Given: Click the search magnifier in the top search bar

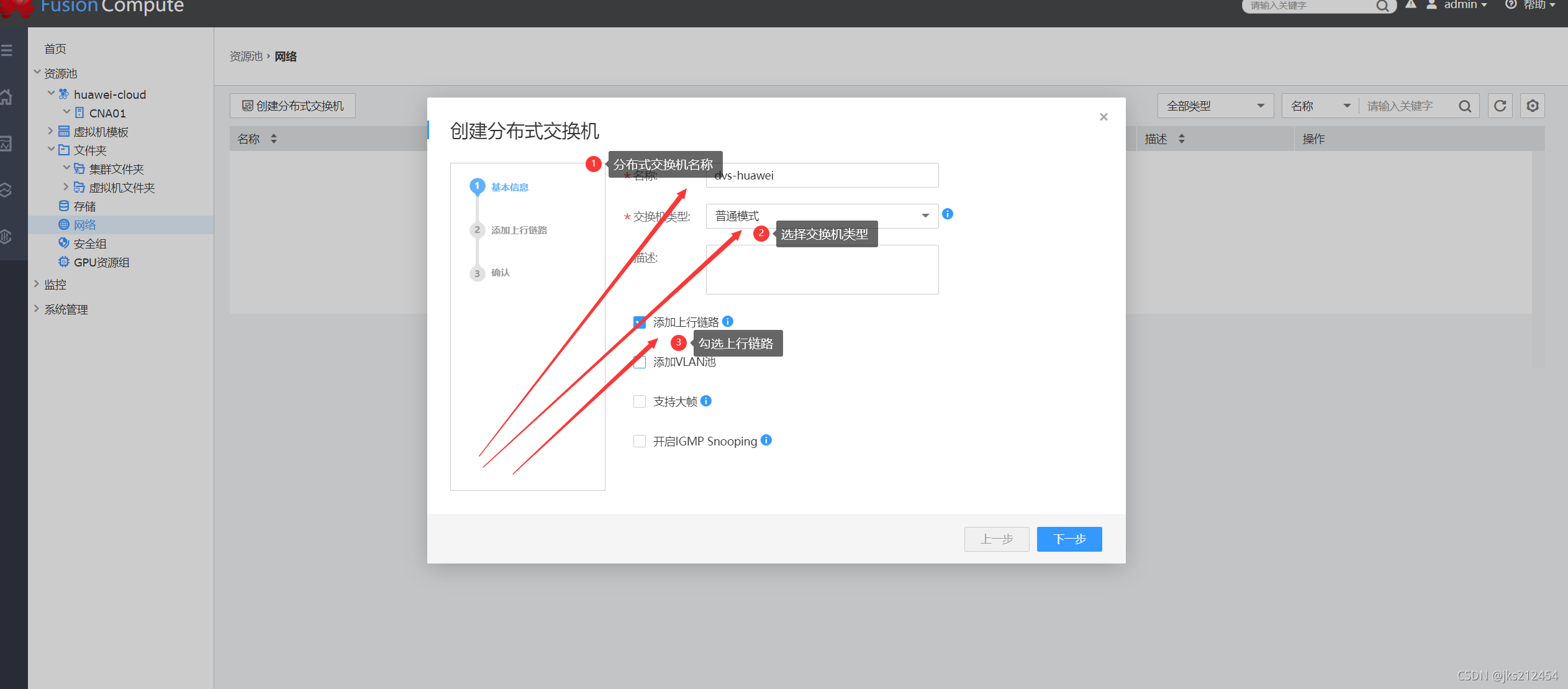Looking at the screenshot, I should tap(1383, 6).
